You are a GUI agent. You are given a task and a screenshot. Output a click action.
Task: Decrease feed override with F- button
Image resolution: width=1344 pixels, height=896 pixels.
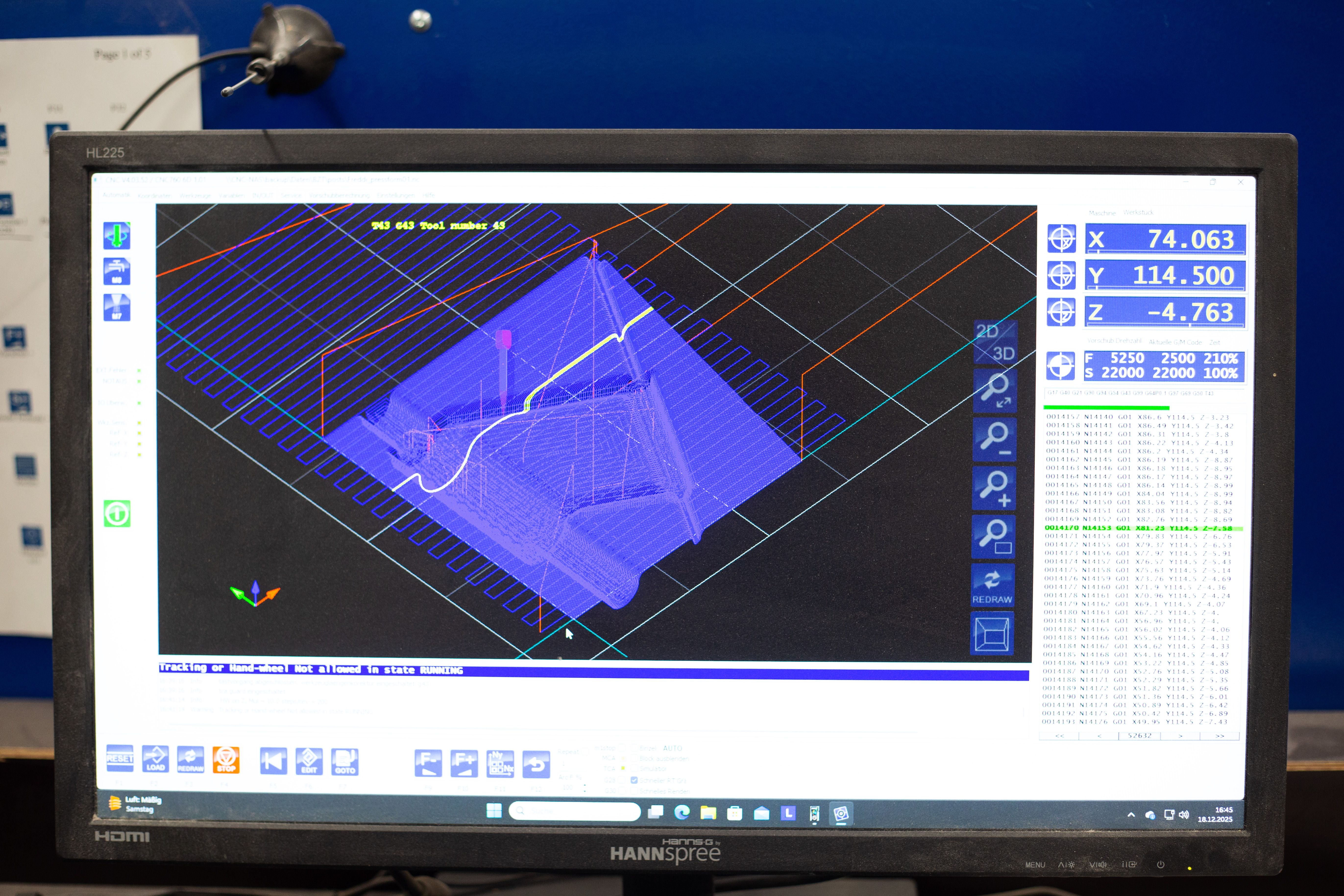[x=428, y=763]
